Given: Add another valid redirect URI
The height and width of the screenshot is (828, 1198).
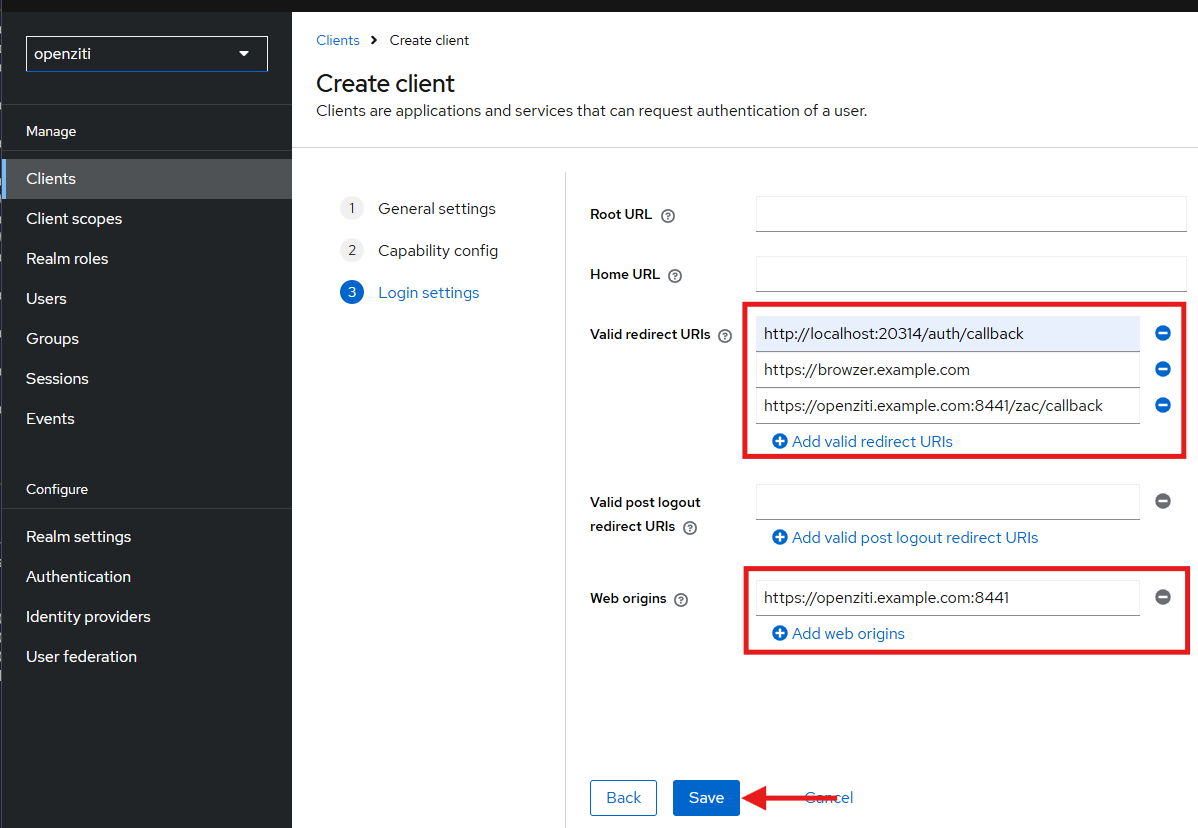Looking at the screenshot, I should tap(862, 441).
